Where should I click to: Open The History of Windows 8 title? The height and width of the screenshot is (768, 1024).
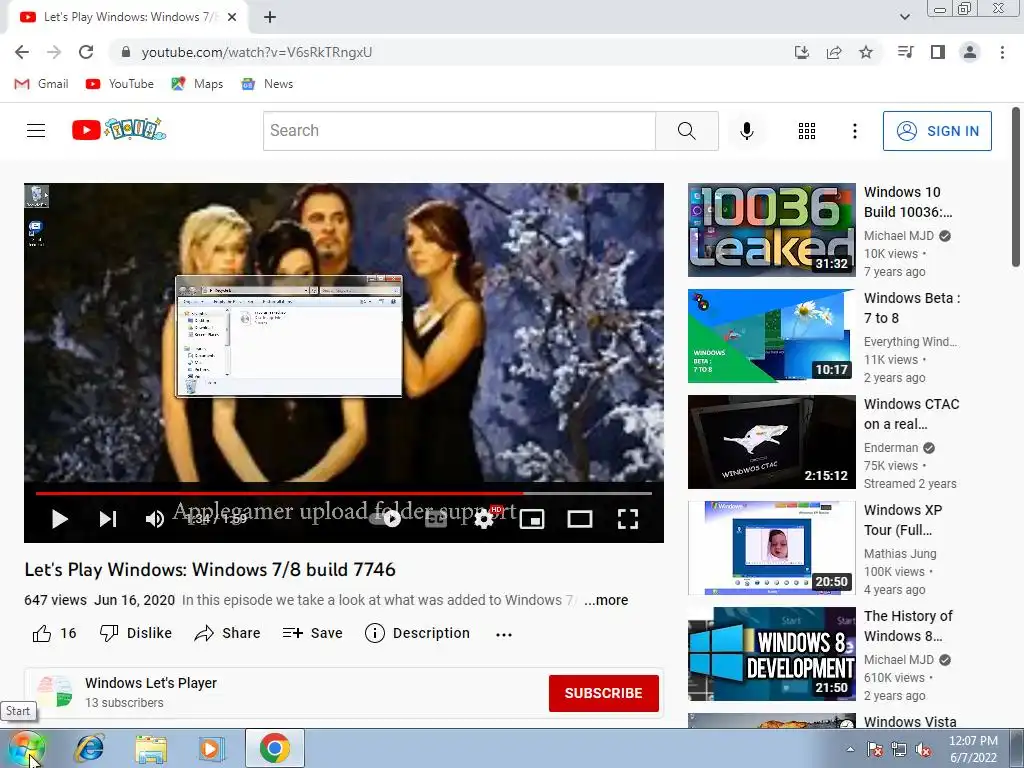[x=908, y=626]
